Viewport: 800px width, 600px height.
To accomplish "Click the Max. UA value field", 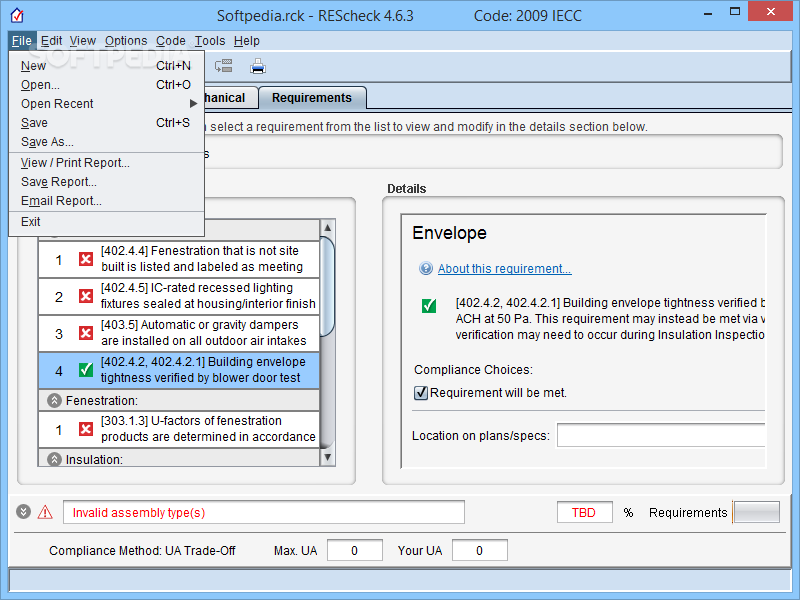I will point(355,551).
